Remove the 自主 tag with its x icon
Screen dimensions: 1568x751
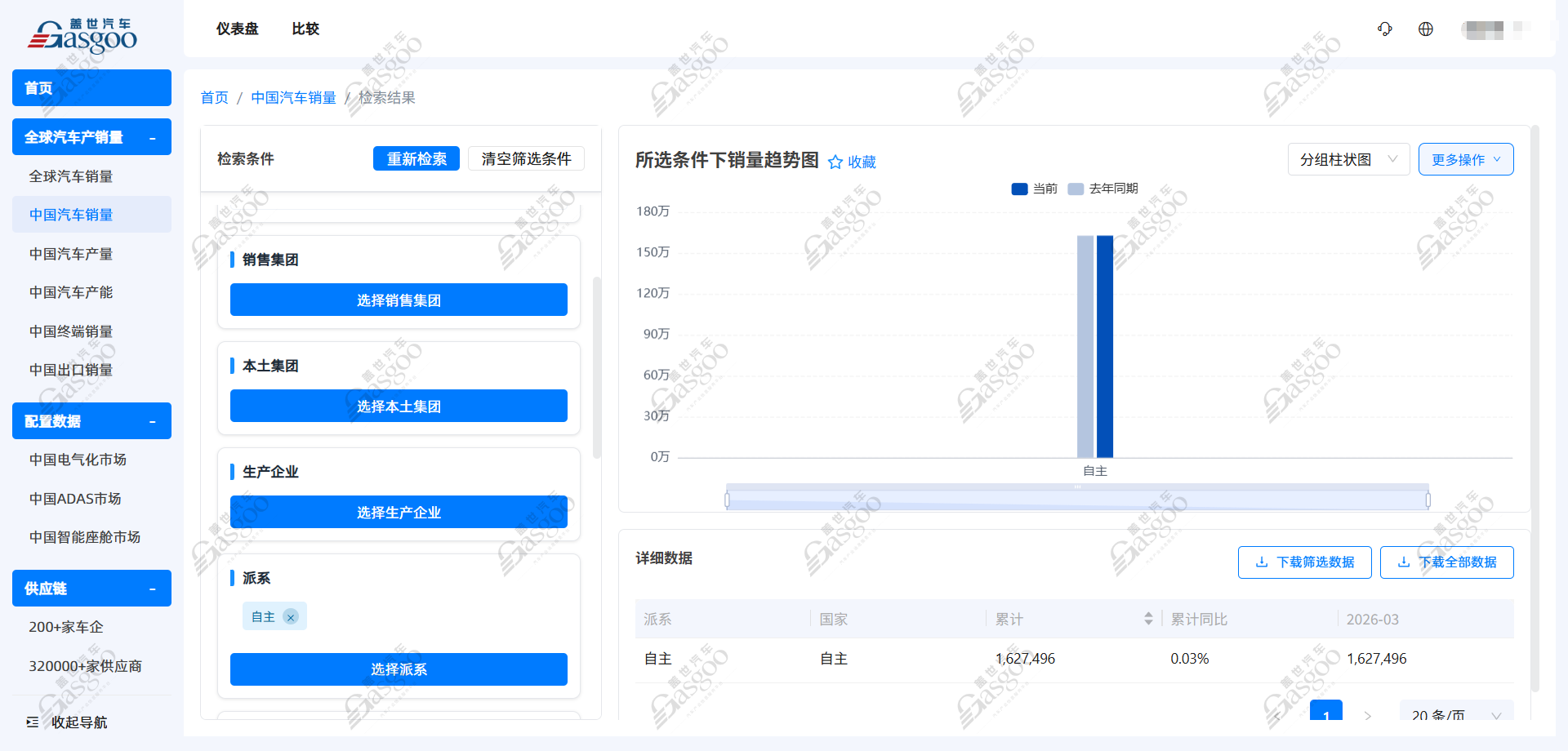[x=291, y=617]
